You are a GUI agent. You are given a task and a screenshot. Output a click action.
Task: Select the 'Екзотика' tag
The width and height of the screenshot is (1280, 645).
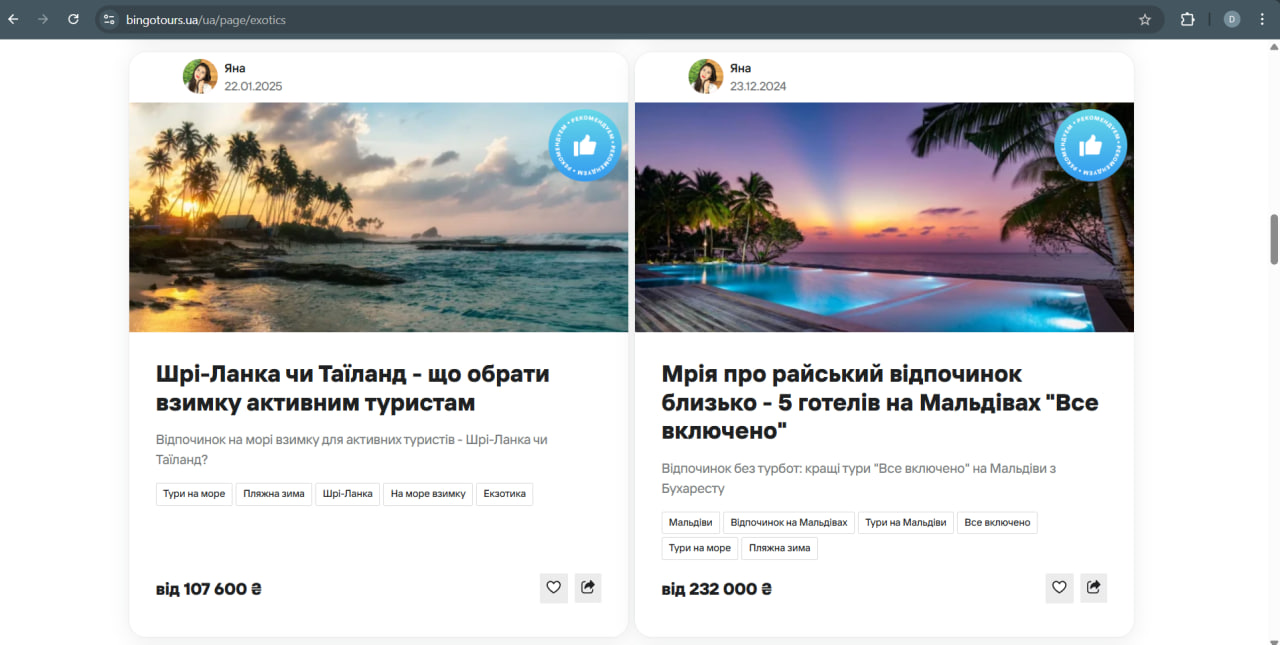pyautogui.click(x=505, y=494)
